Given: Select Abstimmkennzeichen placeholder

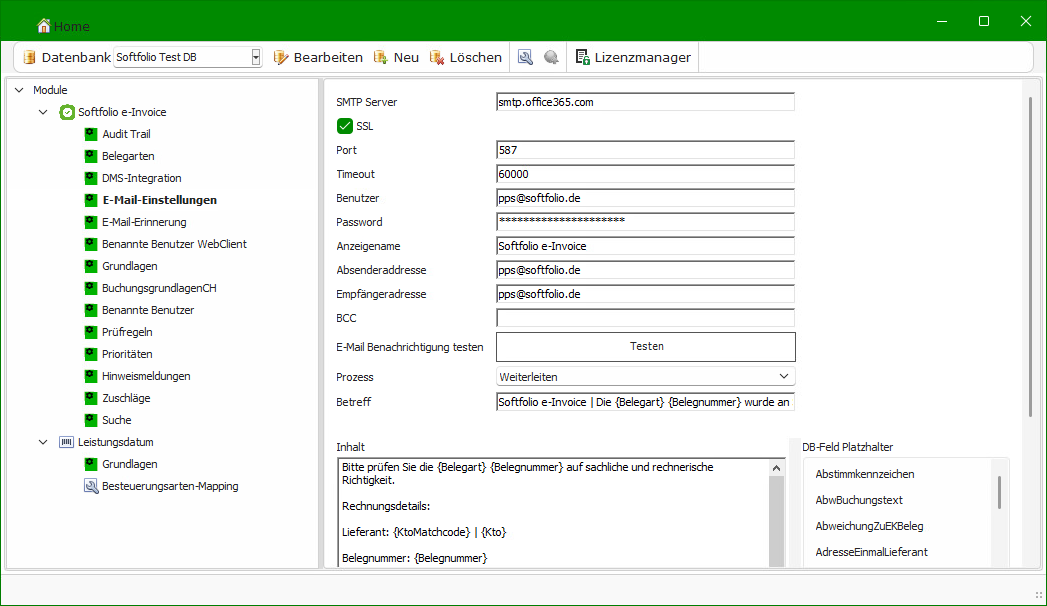Looking at the screenshot, I should 865,474.
